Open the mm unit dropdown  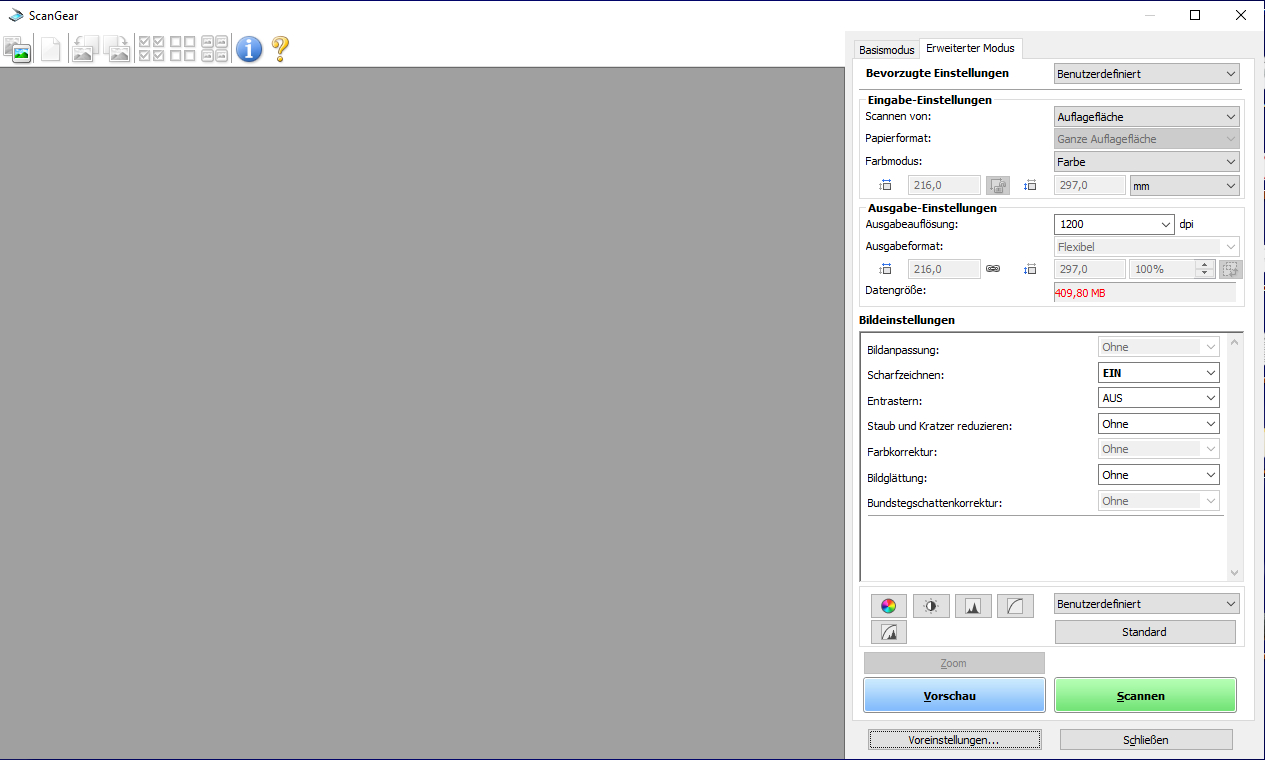[x=1185, y=185]
